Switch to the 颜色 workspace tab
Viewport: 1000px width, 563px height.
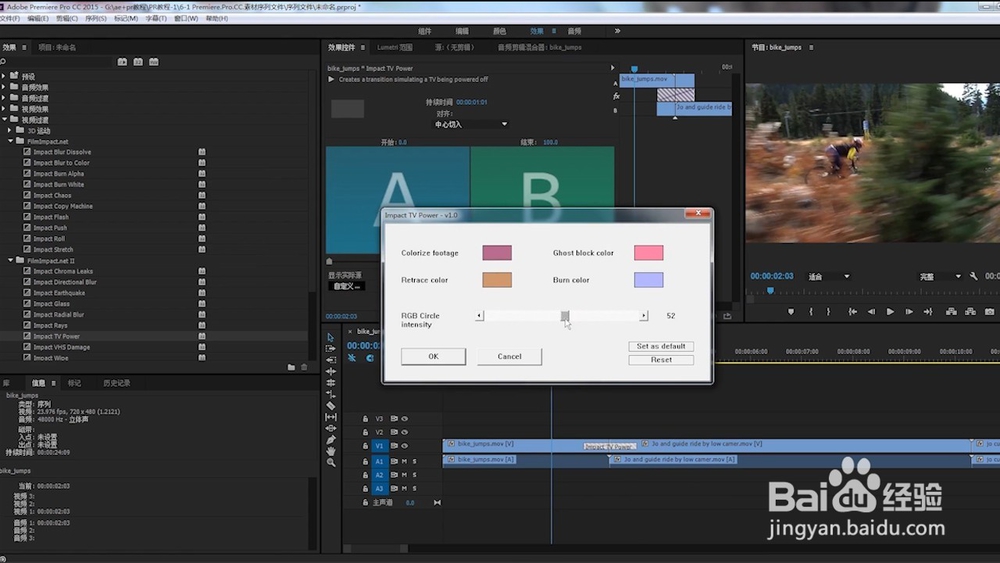499,31
